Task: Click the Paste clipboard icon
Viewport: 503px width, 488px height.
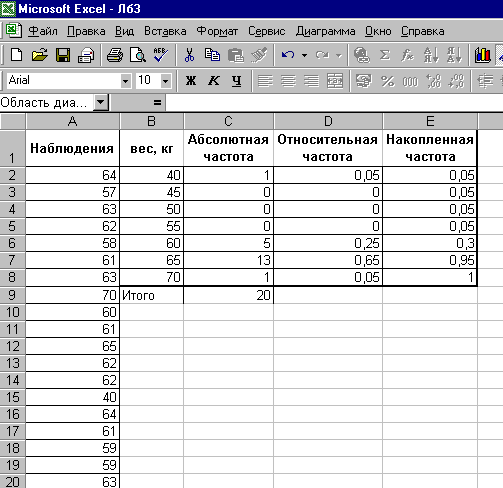Action: [x=236, y=55]
